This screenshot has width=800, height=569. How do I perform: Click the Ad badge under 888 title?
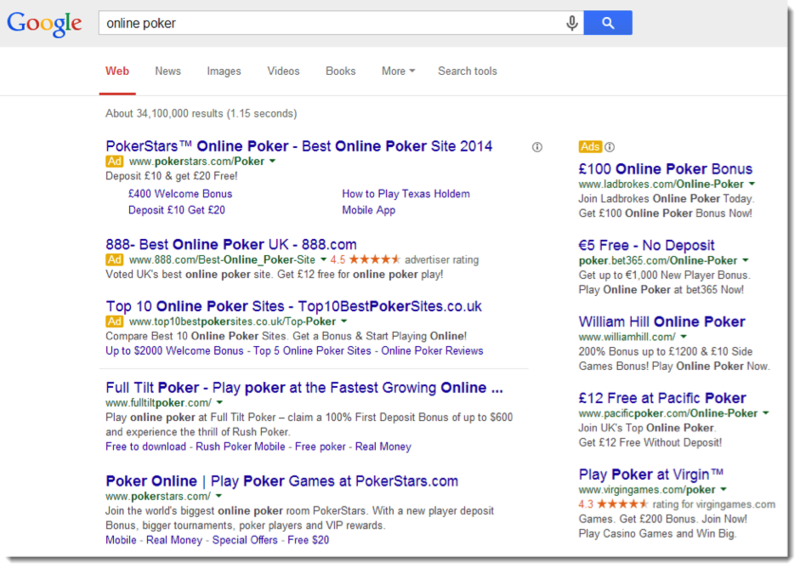point(114,260)
